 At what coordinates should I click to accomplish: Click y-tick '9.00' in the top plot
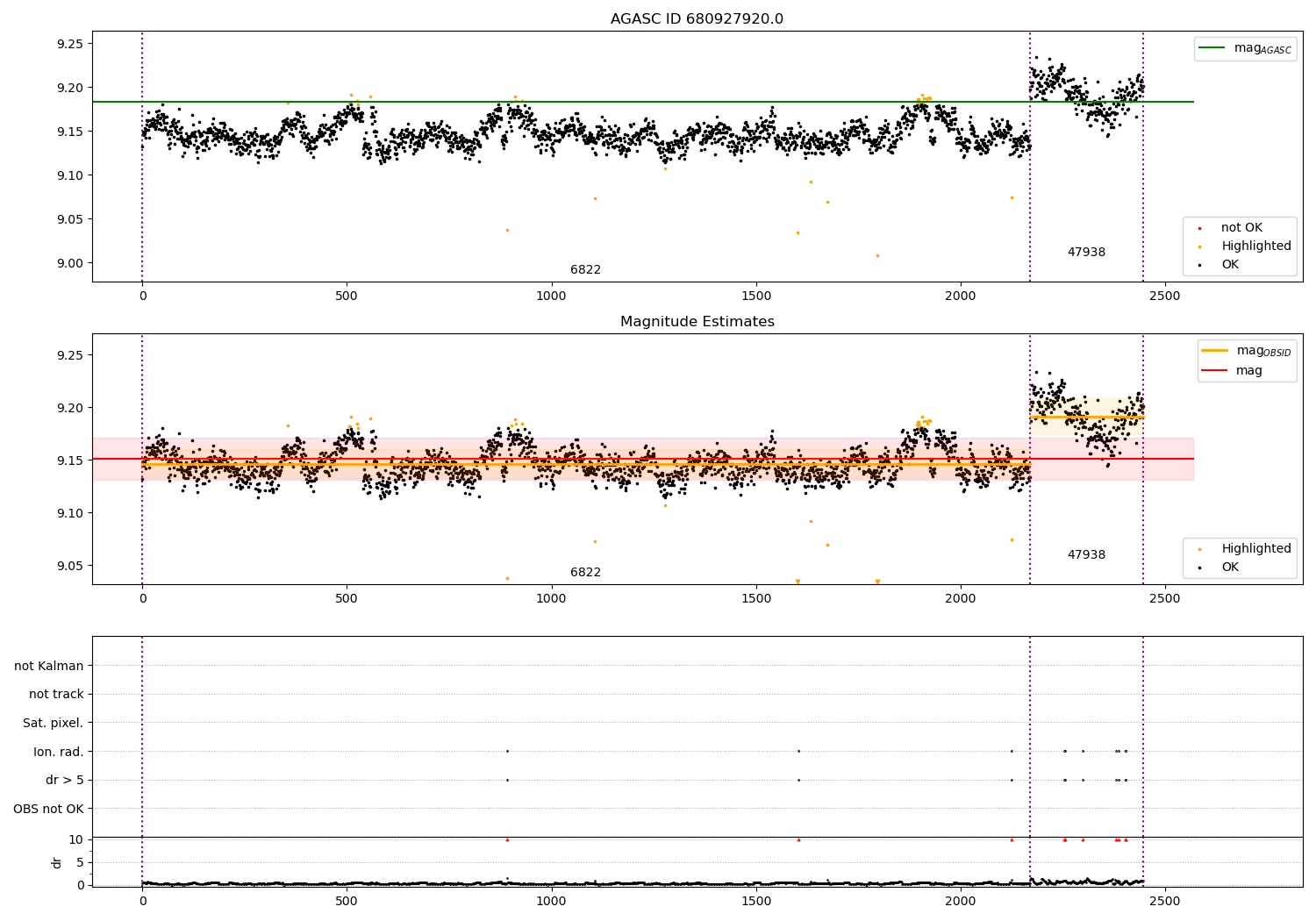pyautogui.click(x=69, y=263)
